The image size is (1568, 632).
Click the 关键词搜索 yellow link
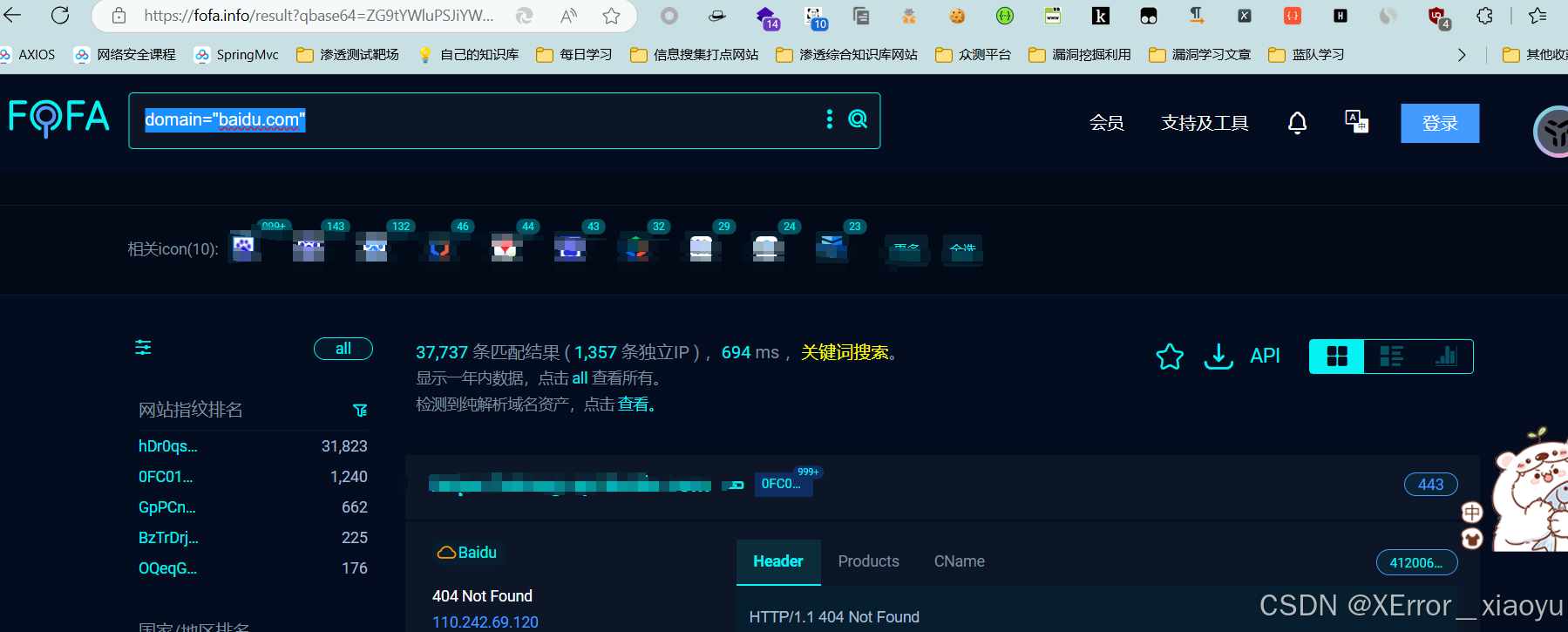click(845, 352)
